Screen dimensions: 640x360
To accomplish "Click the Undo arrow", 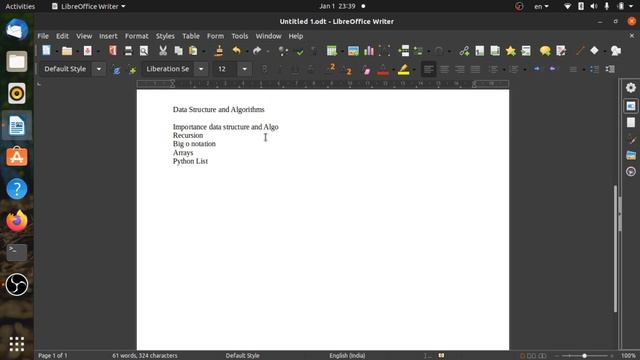I will pos(236,51).
